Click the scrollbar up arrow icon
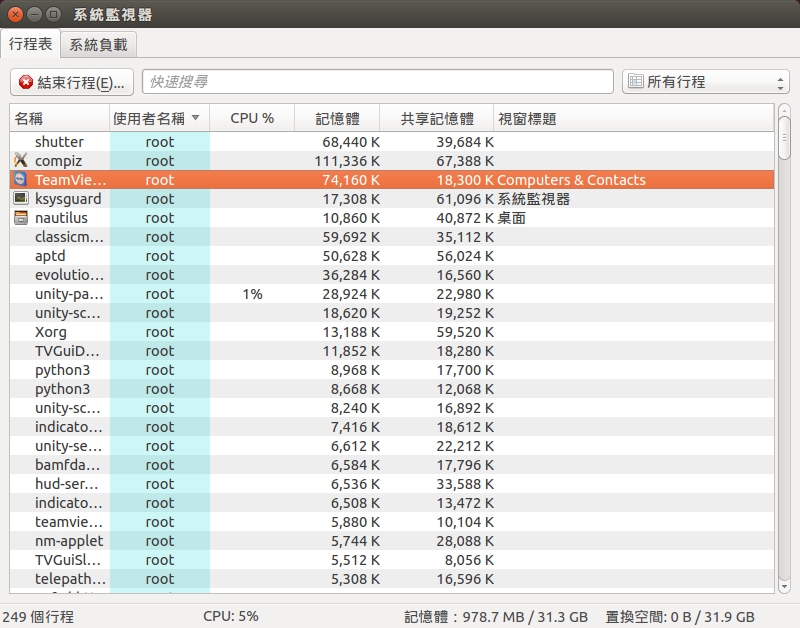 pos(783,110)
